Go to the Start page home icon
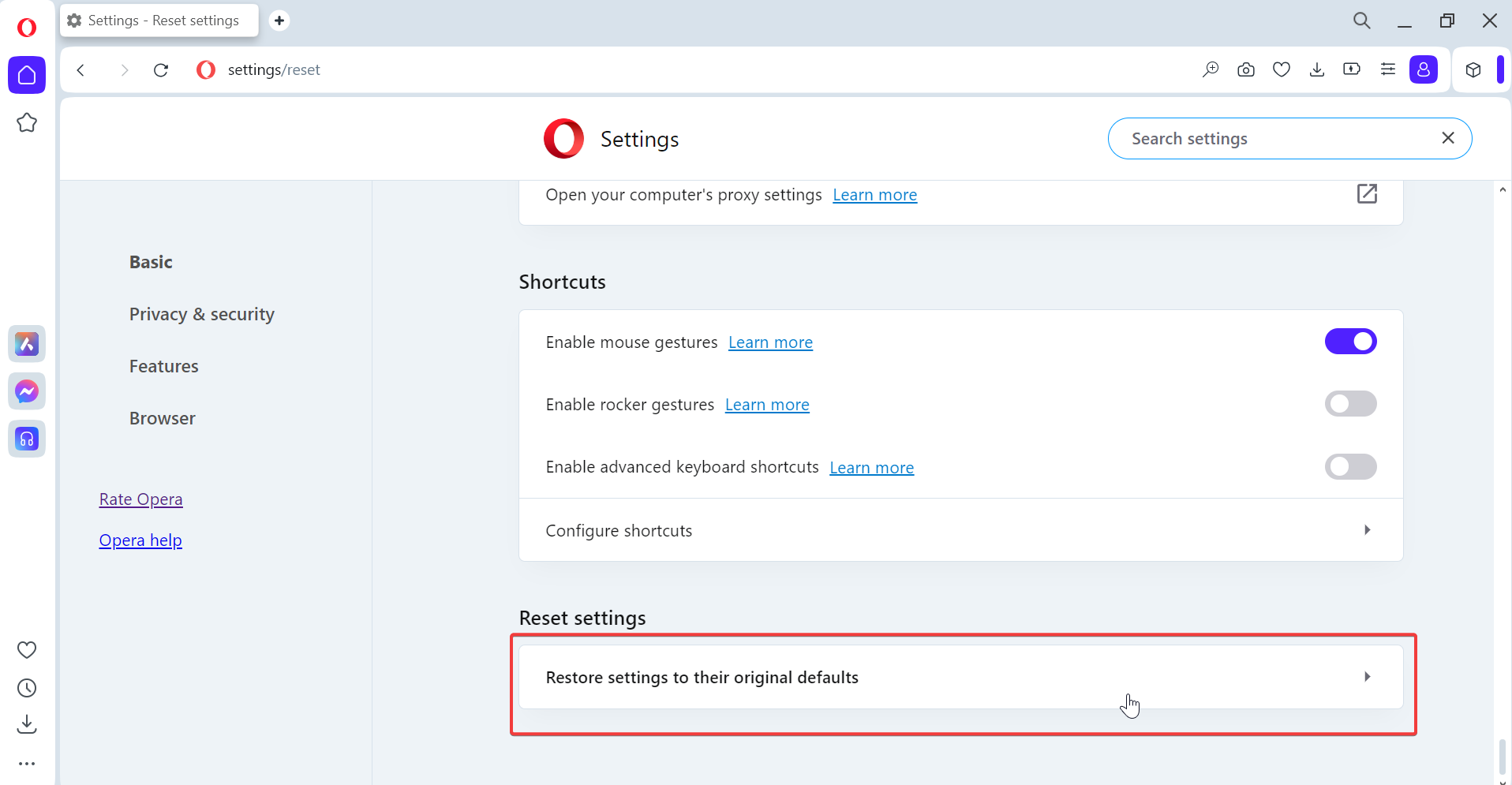 (27, 75)
